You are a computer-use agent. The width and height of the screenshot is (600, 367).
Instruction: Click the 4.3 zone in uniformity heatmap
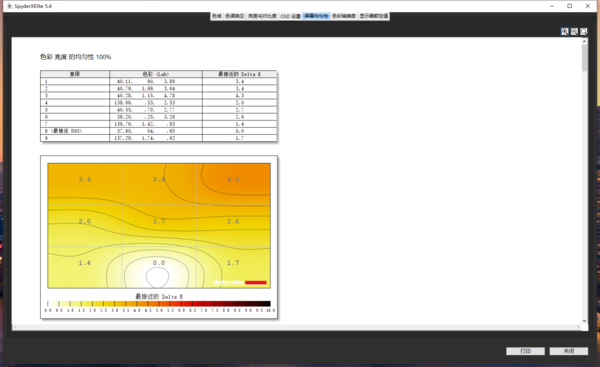click(x=233, y=179)
